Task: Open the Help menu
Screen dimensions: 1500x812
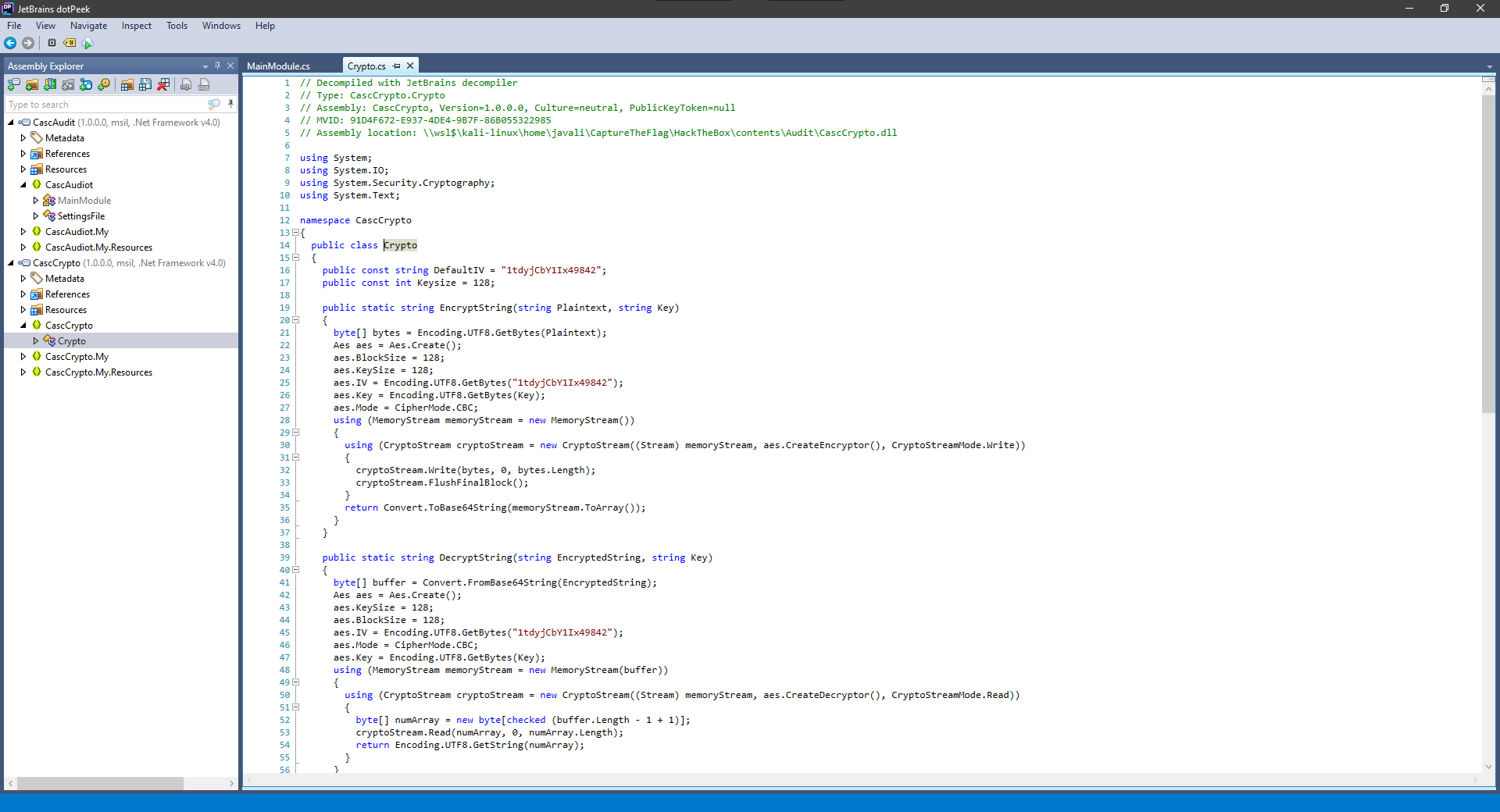Action: (x=265, y=26)
